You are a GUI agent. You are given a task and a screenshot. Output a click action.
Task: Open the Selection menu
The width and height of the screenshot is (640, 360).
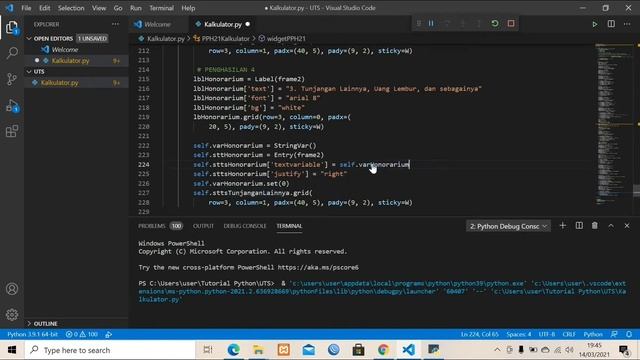(x=71, y=8)
